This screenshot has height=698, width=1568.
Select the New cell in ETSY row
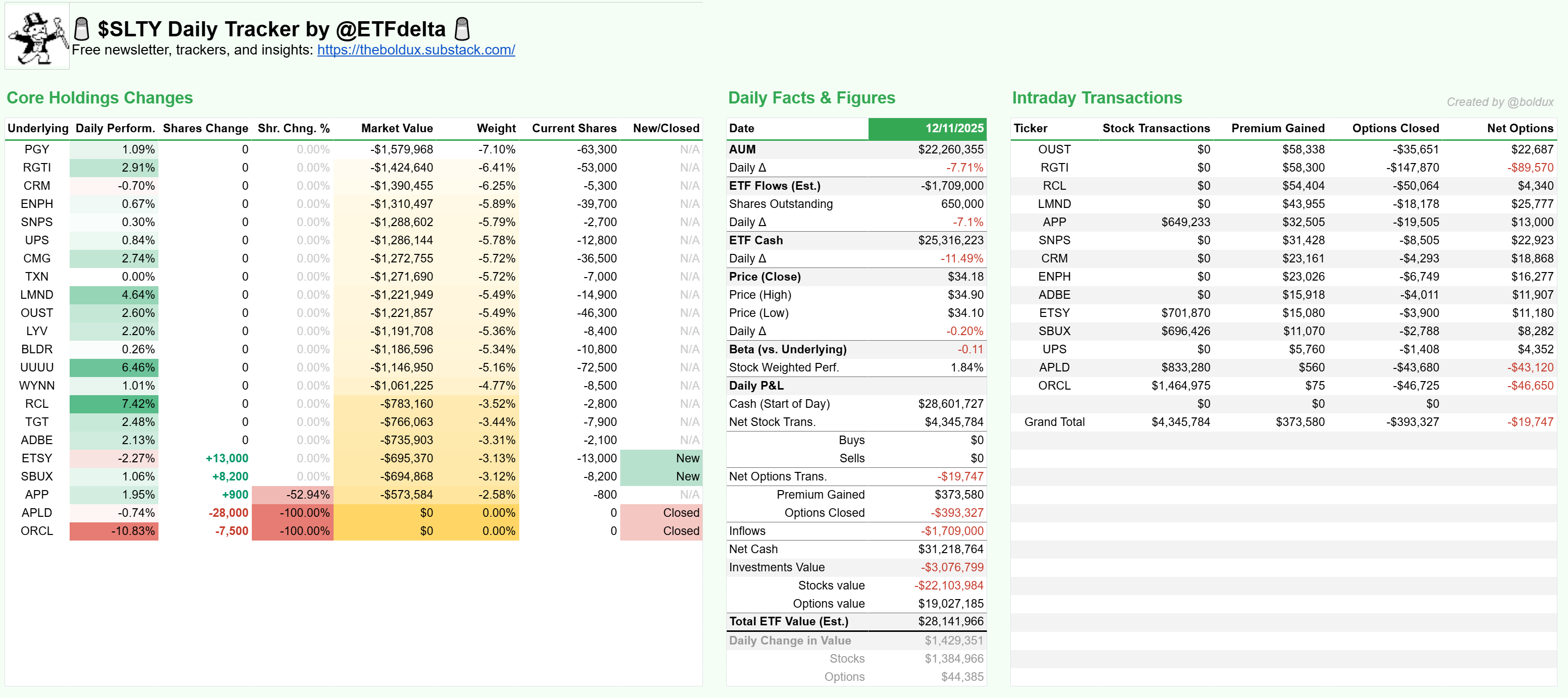661,458
